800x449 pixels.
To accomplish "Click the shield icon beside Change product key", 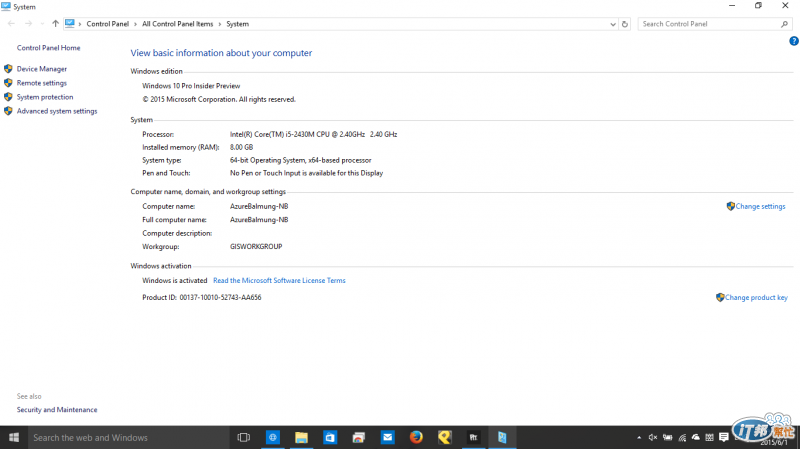I will (x=720, y=297).
